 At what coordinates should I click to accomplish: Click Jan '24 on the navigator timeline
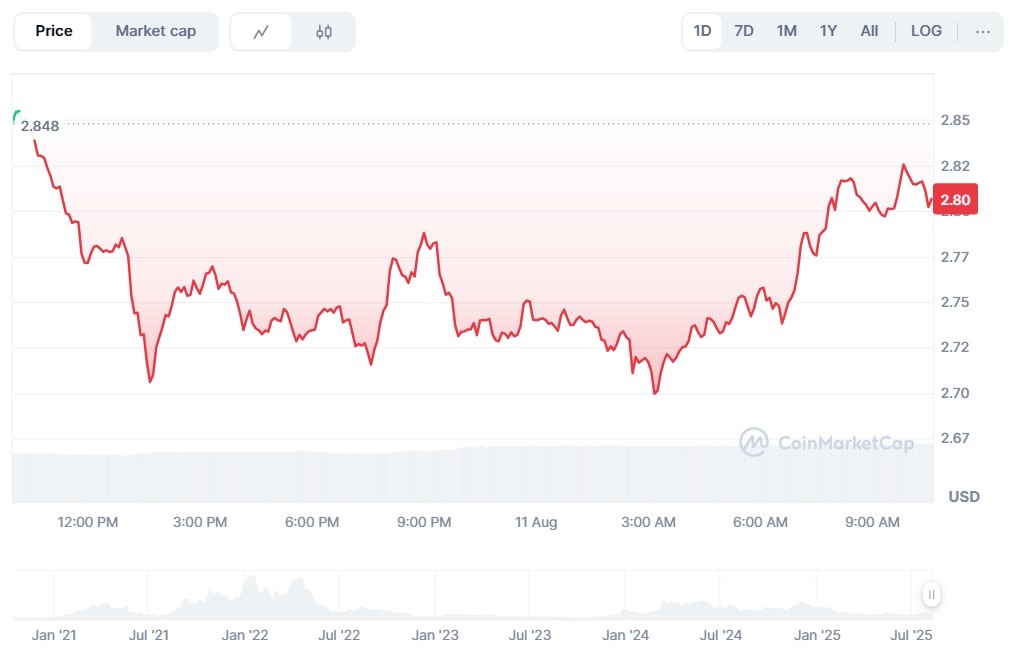click(x=626, y=635)
